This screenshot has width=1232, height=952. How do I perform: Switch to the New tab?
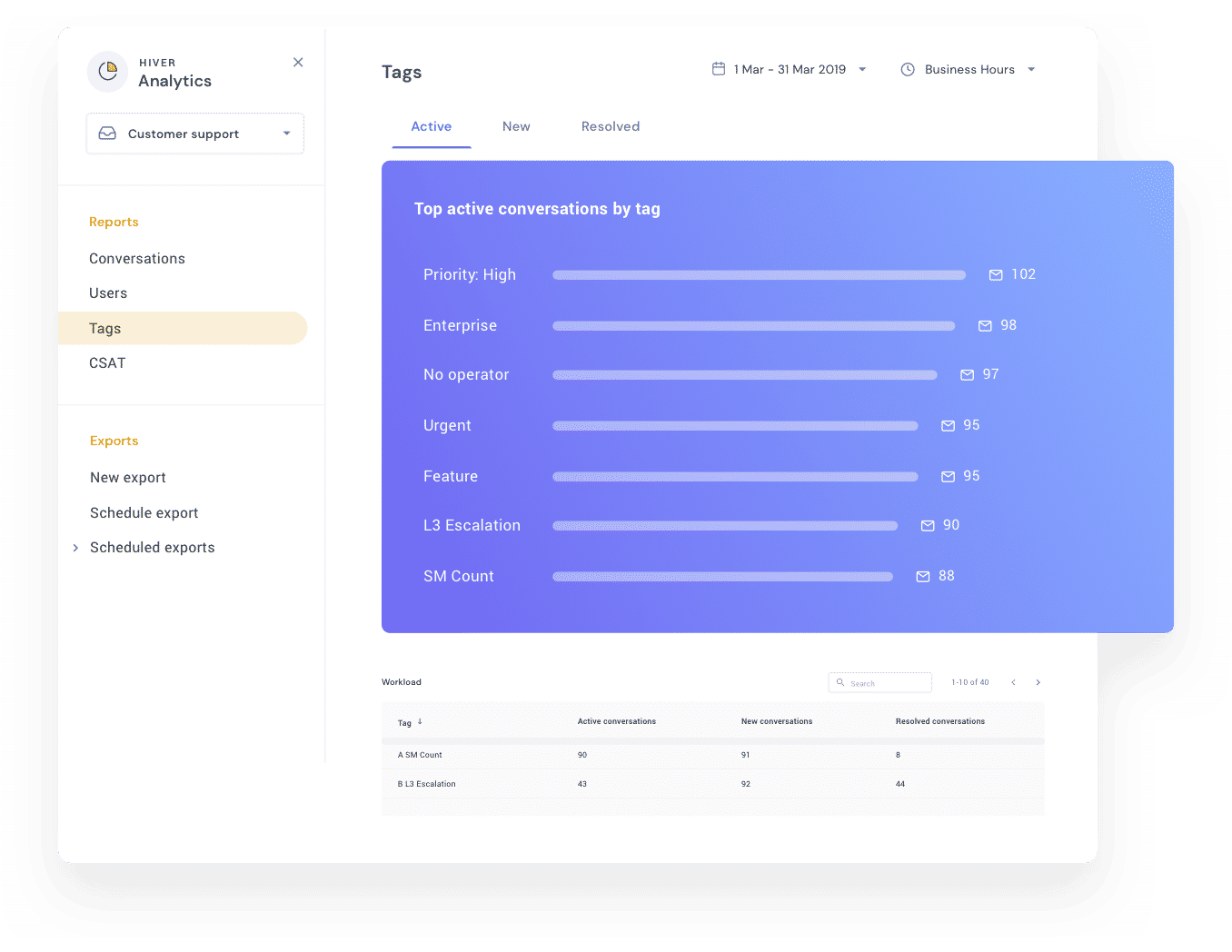pos(516,126)
